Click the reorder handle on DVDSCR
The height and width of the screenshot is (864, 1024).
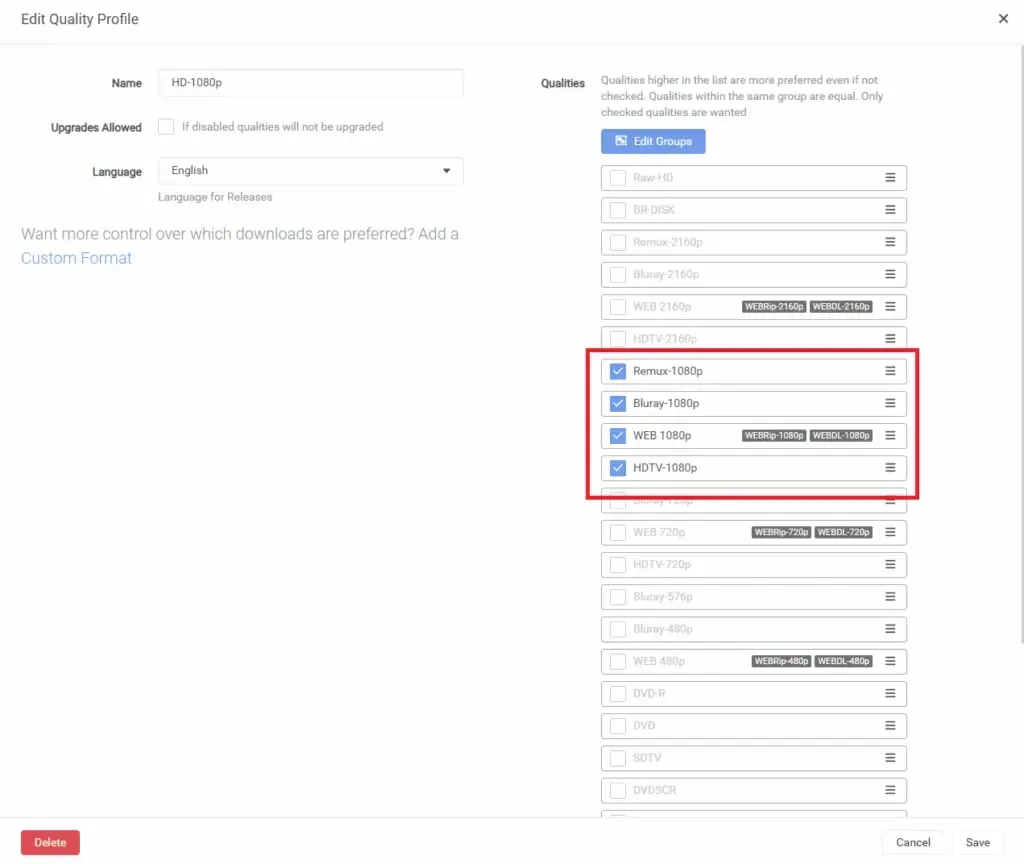click(x=890, y=790)
